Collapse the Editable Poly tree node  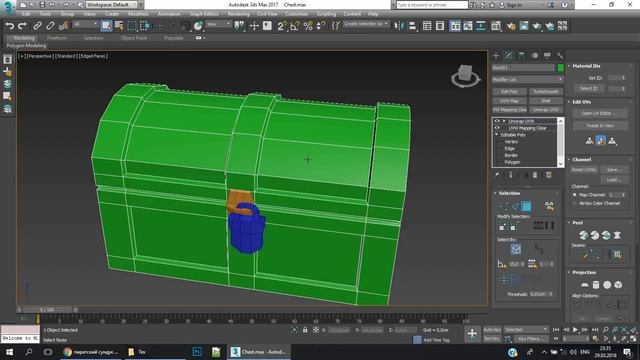(497, 135)
